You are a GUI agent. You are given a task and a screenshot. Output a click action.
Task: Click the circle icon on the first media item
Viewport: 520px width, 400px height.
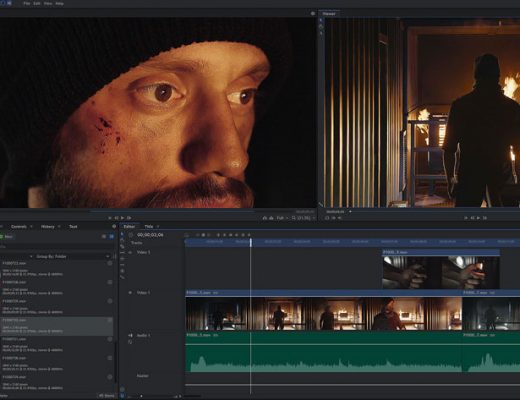point(110,263)
